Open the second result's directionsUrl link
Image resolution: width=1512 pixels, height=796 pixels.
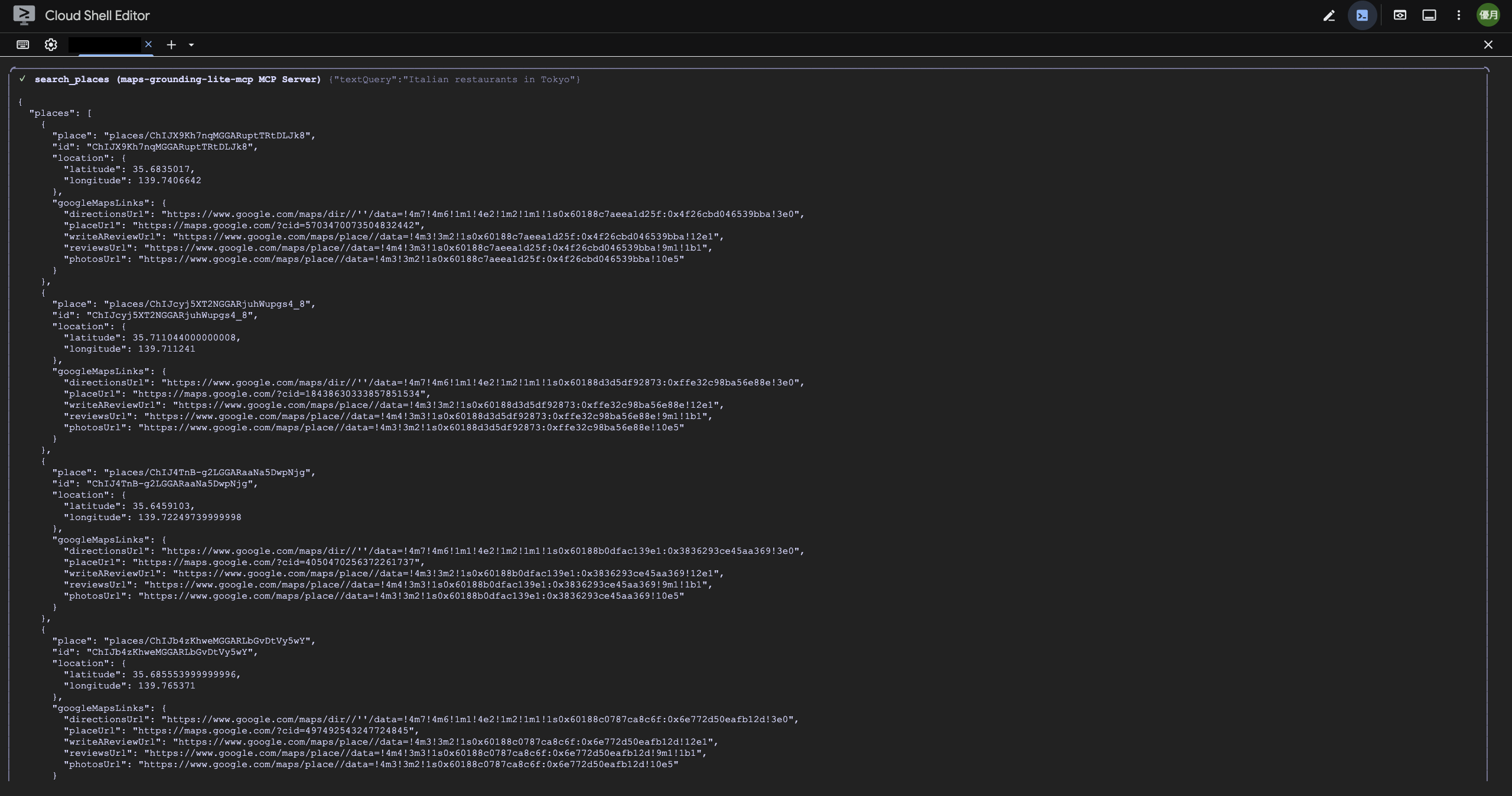coord(482,383)
